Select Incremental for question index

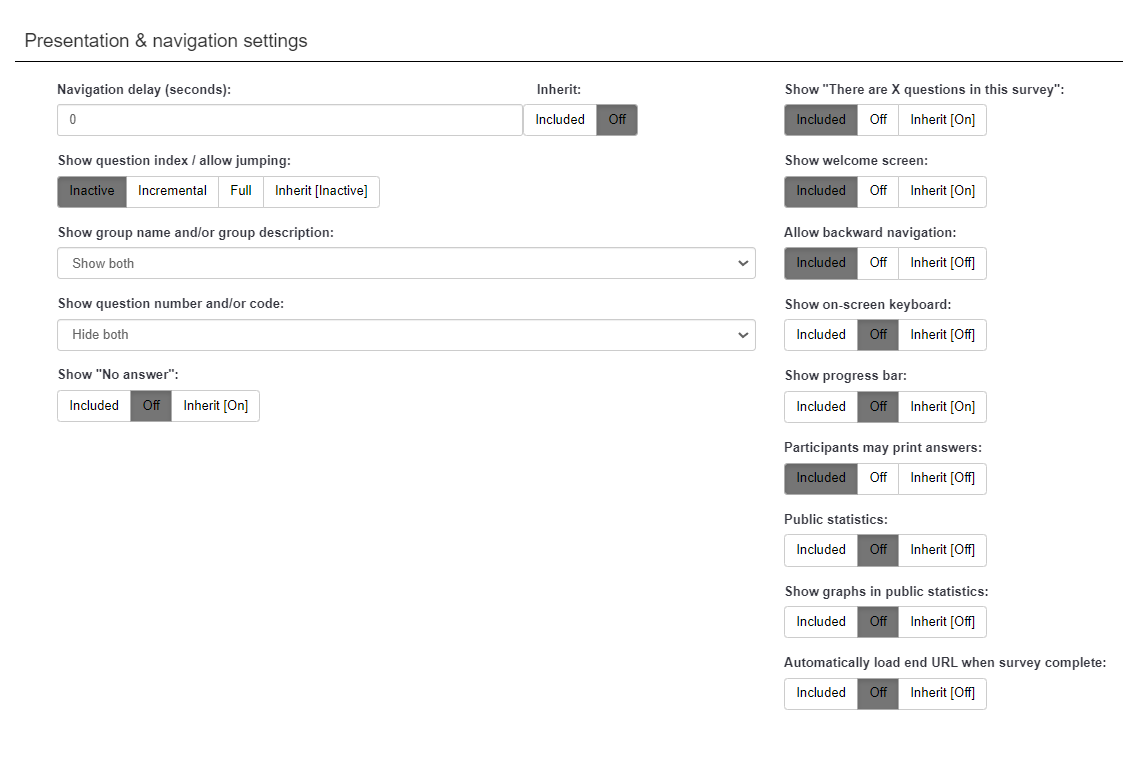(172, 191)
